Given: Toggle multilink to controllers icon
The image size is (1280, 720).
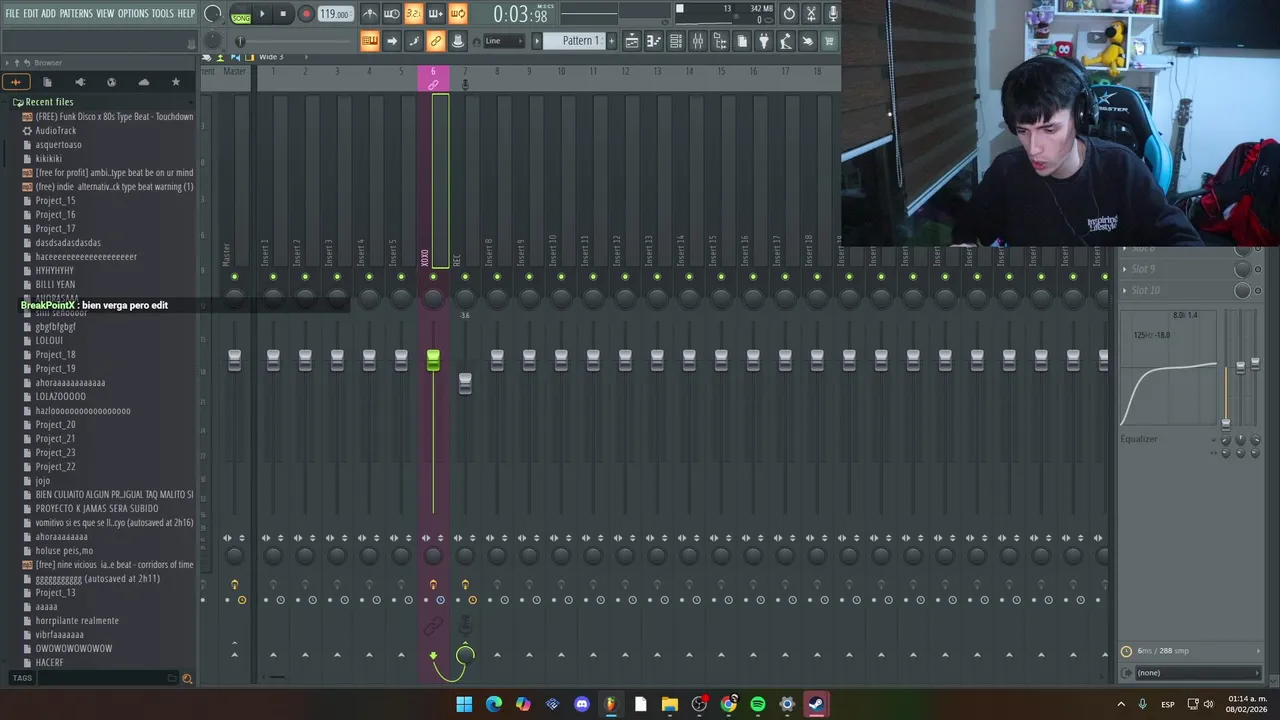Looking at the screenshot, I should point(435,41).
